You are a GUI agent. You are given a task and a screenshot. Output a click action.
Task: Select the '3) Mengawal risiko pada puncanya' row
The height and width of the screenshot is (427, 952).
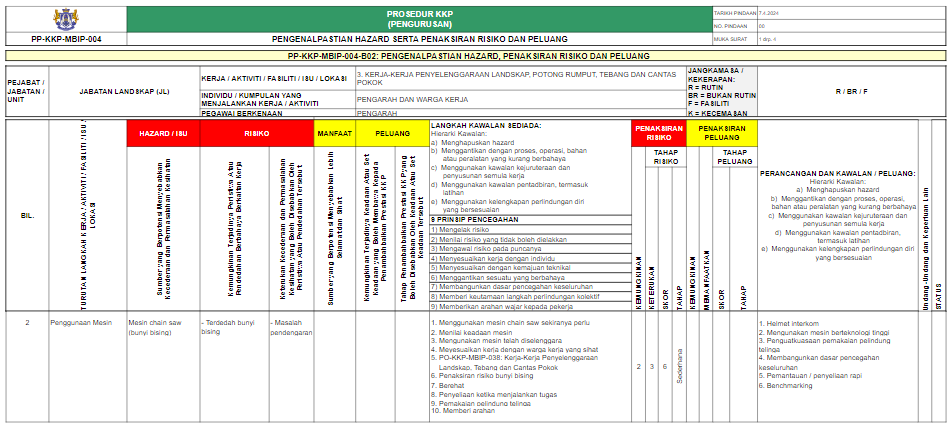(x=530, y=249)
